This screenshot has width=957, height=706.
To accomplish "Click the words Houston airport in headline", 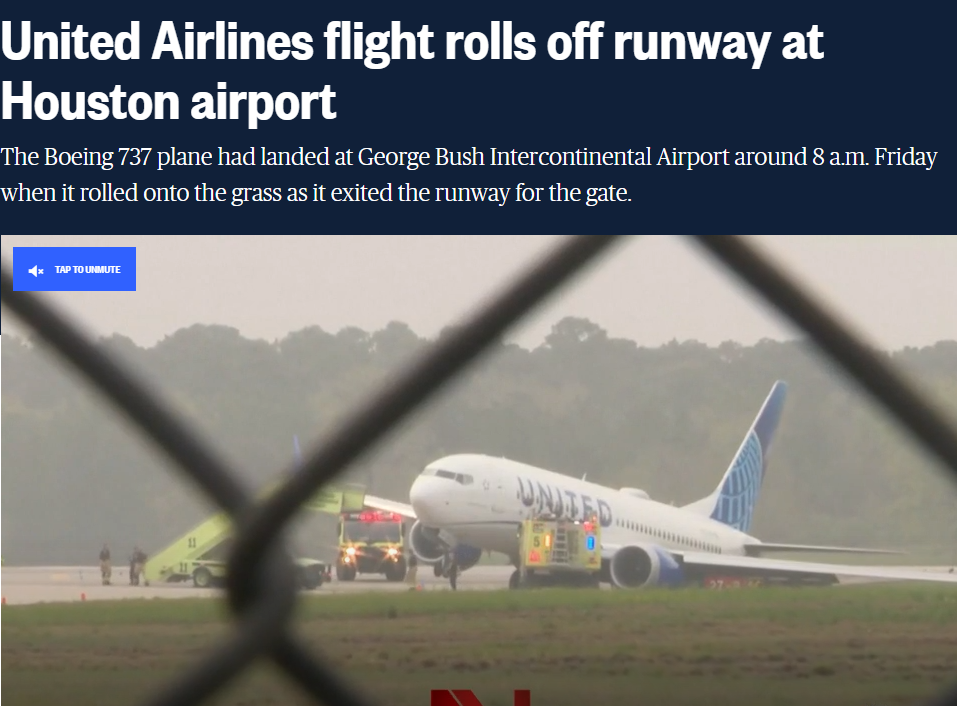I will click(x=168, y=101).
